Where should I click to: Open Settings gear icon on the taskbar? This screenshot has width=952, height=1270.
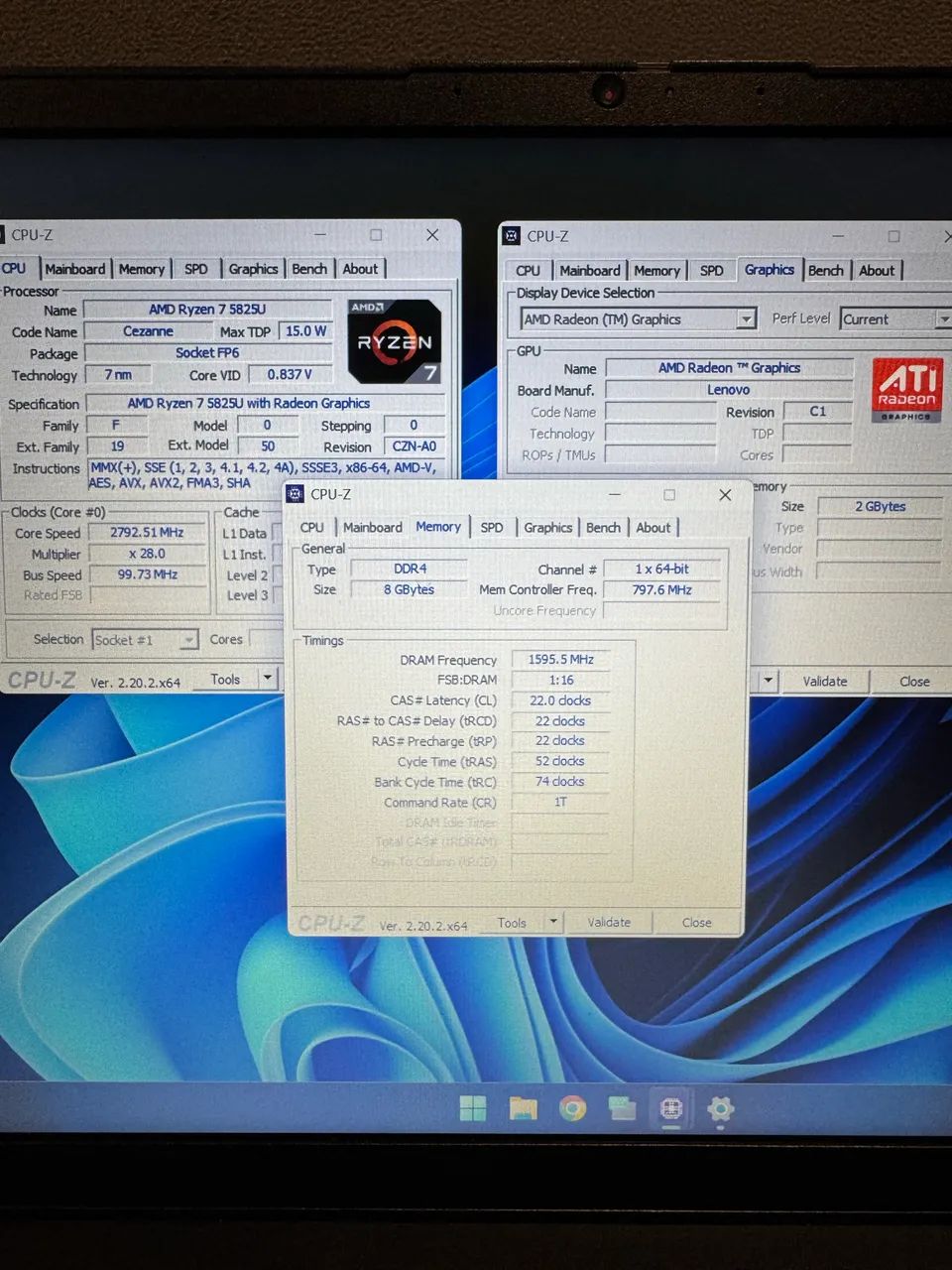tap(721, 1108)
